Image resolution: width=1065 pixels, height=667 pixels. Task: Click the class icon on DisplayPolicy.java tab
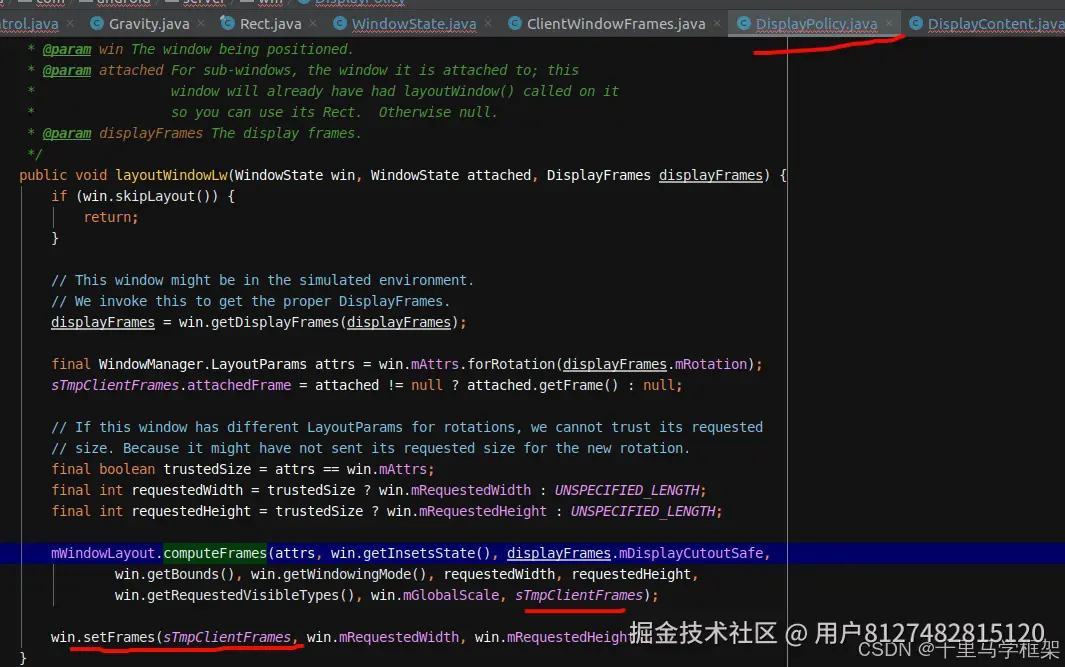744,24
